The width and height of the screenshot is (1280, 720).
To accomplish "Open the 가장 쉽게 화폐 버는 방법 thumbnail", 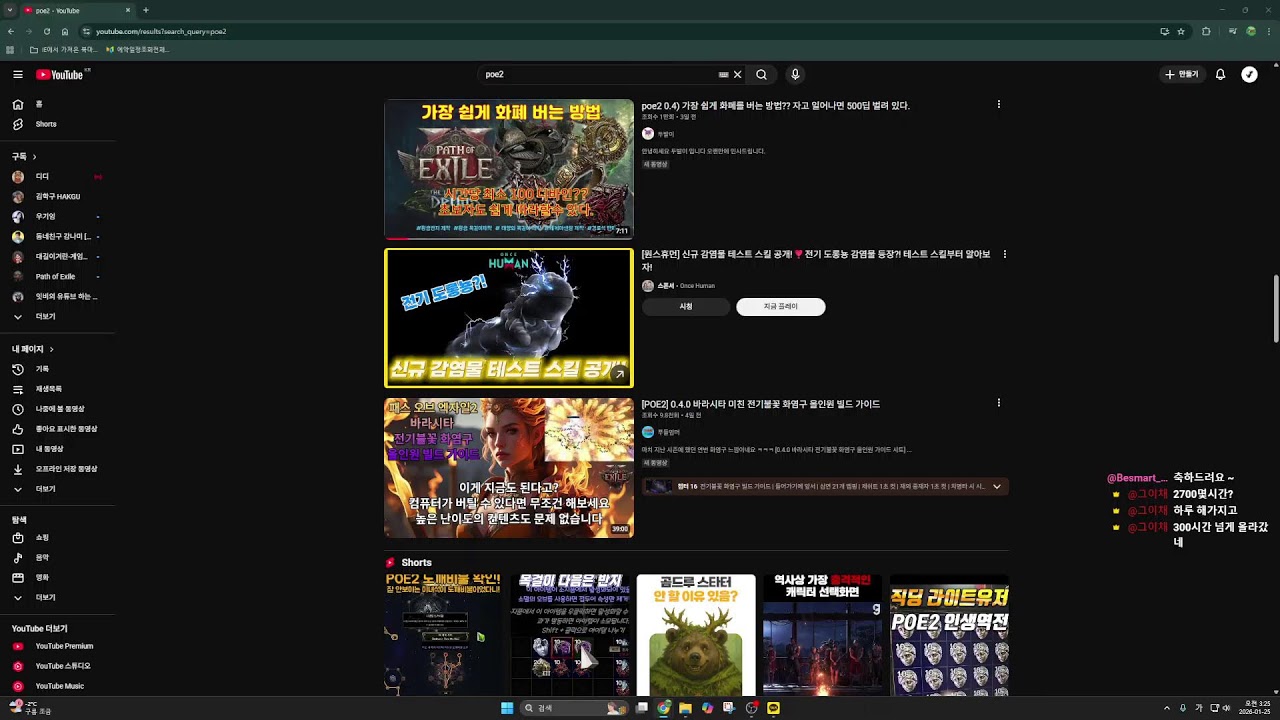I will [x=509, y=169].
